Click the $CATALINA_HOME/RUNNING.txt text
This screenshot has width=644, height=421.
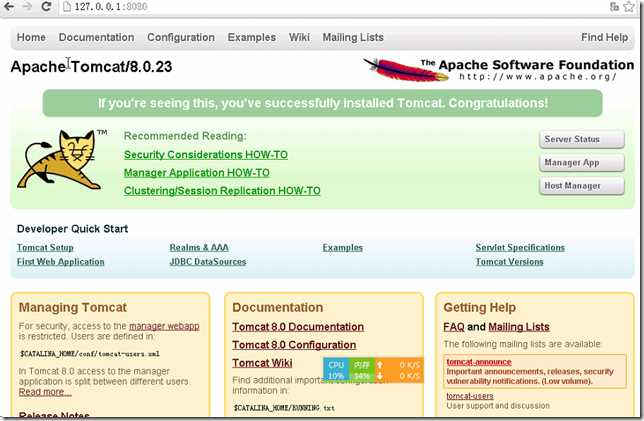click(284, 408)
